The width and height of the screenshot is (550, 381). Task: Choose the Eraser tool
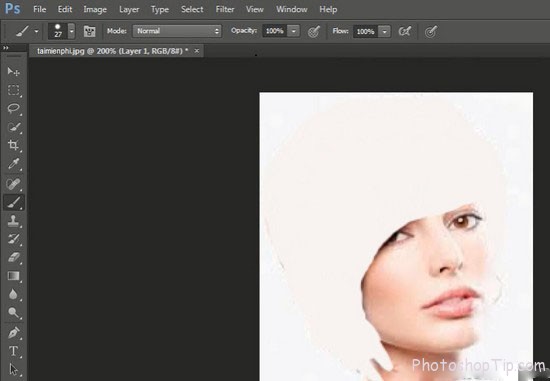point(14,258)
